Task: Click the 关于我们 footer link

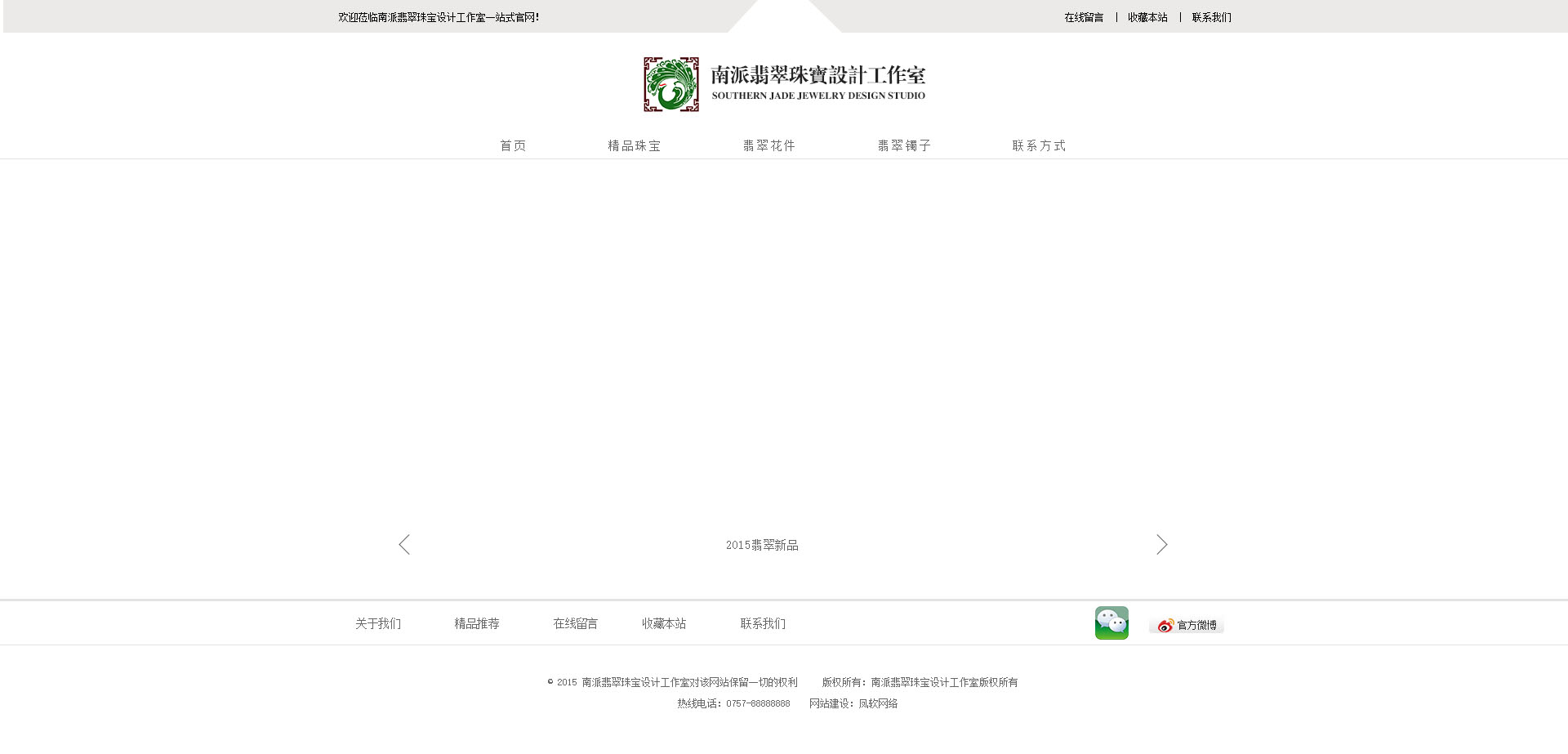Action: pyautogui.click(x=378, y=623)
